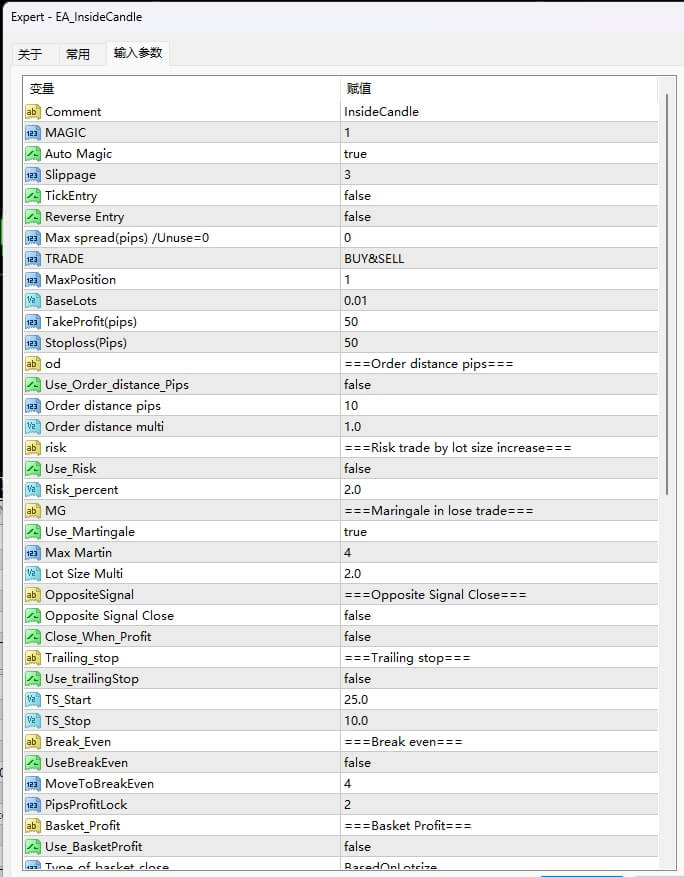
Task: Click the integer icon beside TakeProfit(pips)
Action: click(x=32, y=321)
